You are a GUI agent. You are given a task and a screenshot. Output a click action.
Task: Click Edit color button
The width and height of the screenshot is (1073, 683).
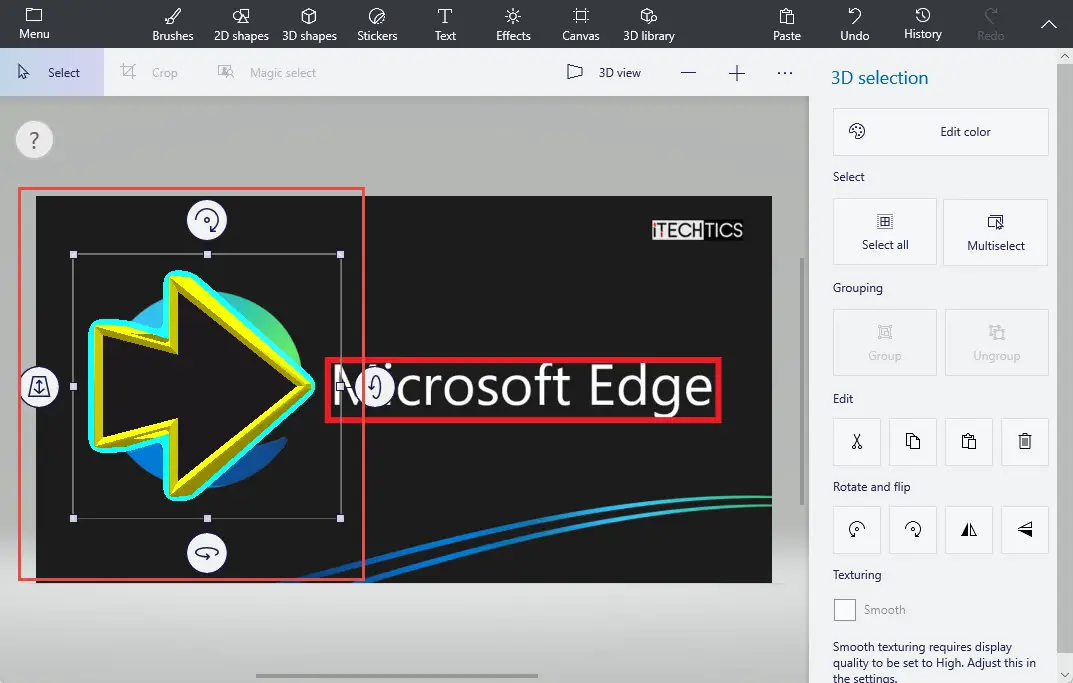pos(940,131)
